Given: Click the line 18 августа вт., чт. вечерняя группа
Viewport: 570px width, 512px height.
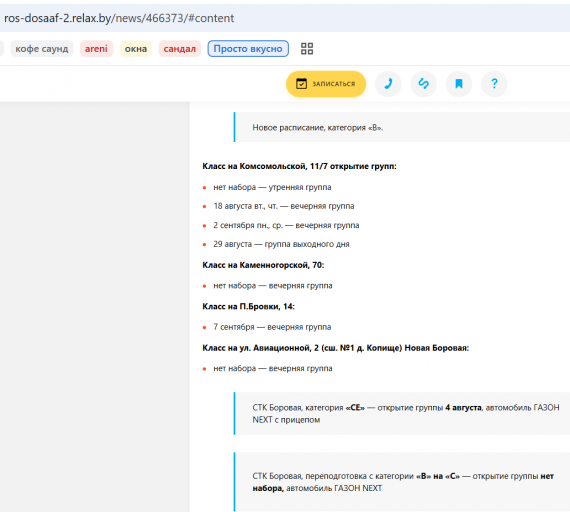Looking at the screenshot, I should click(284, 206).
